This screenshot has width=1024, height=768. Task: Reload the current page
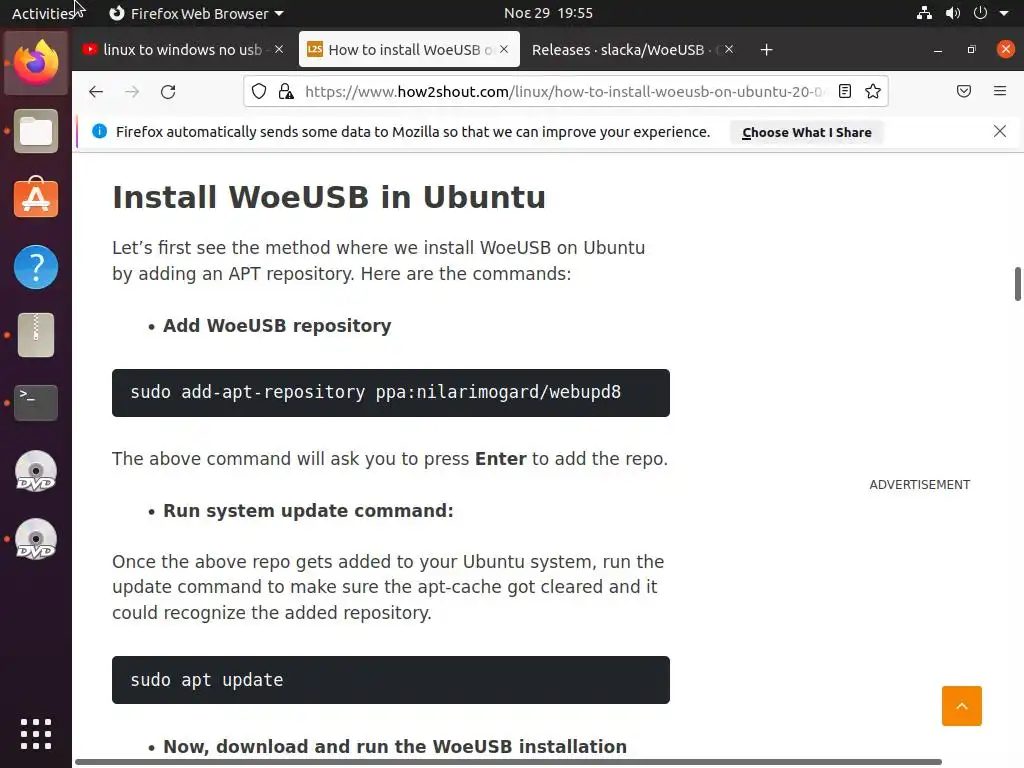point(168,91)
